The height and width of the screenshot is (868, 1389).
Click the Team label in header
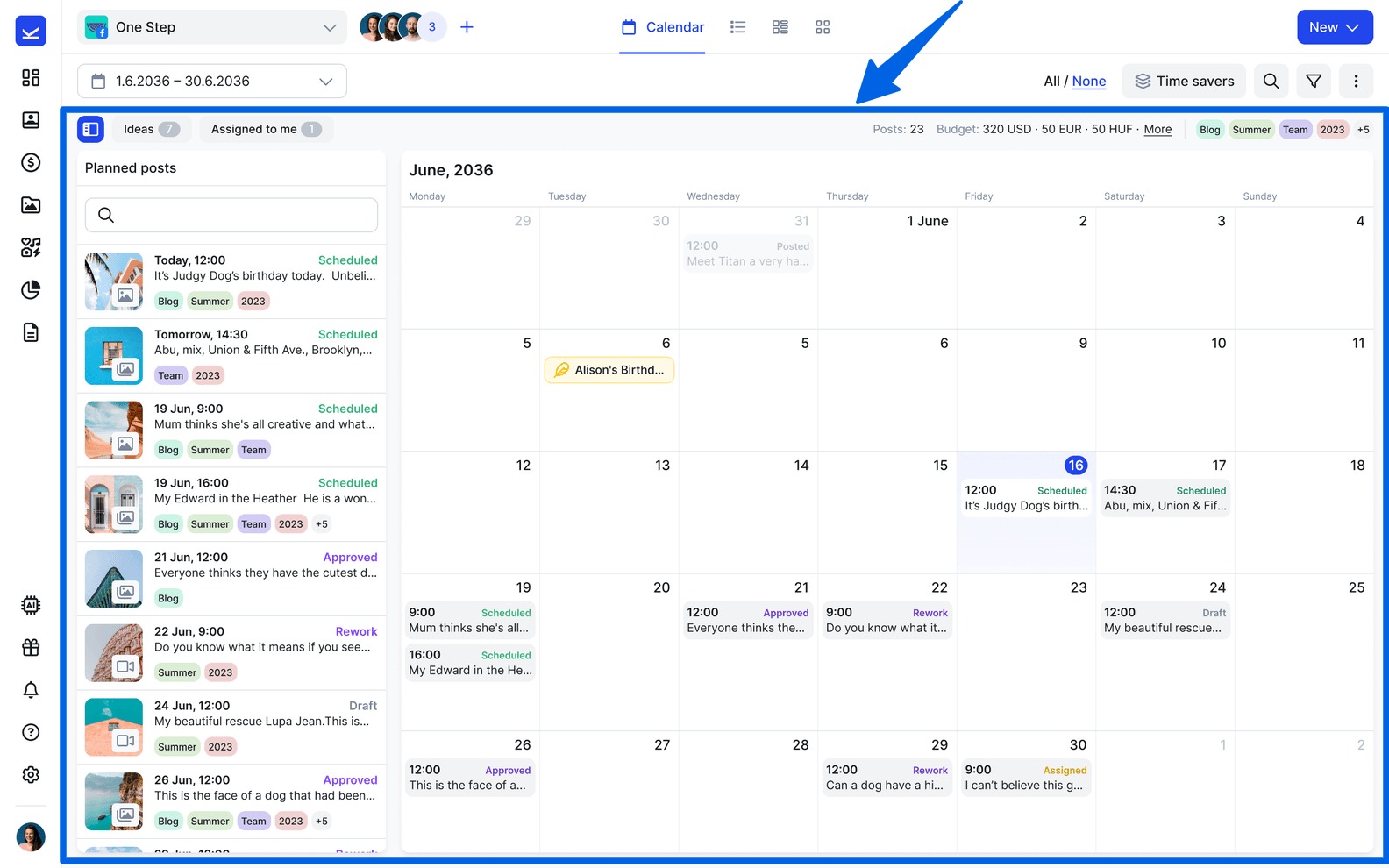coord(1295,130)
